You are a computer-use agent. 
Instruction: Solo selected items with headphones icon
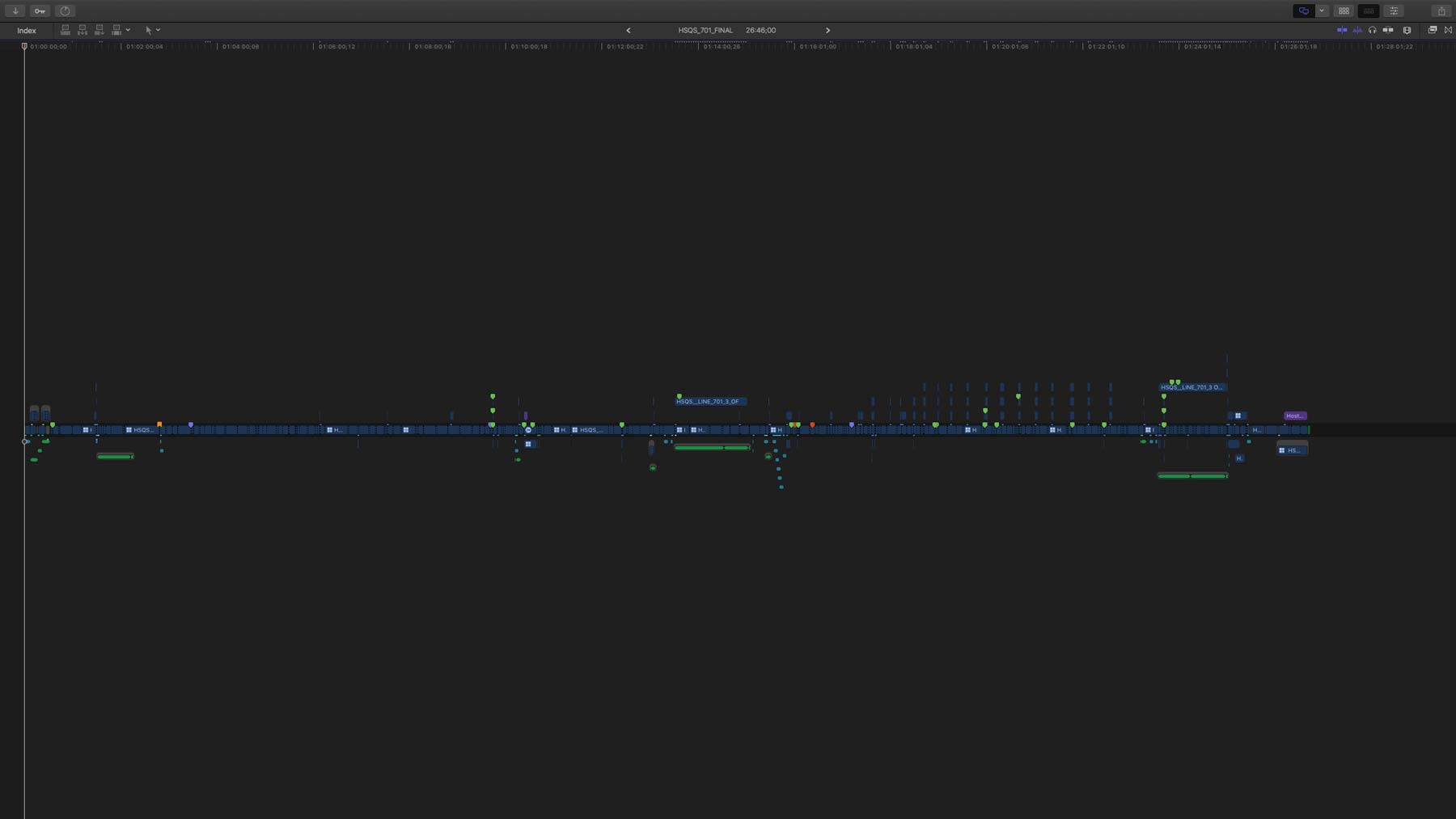(x=1373, y=30)
